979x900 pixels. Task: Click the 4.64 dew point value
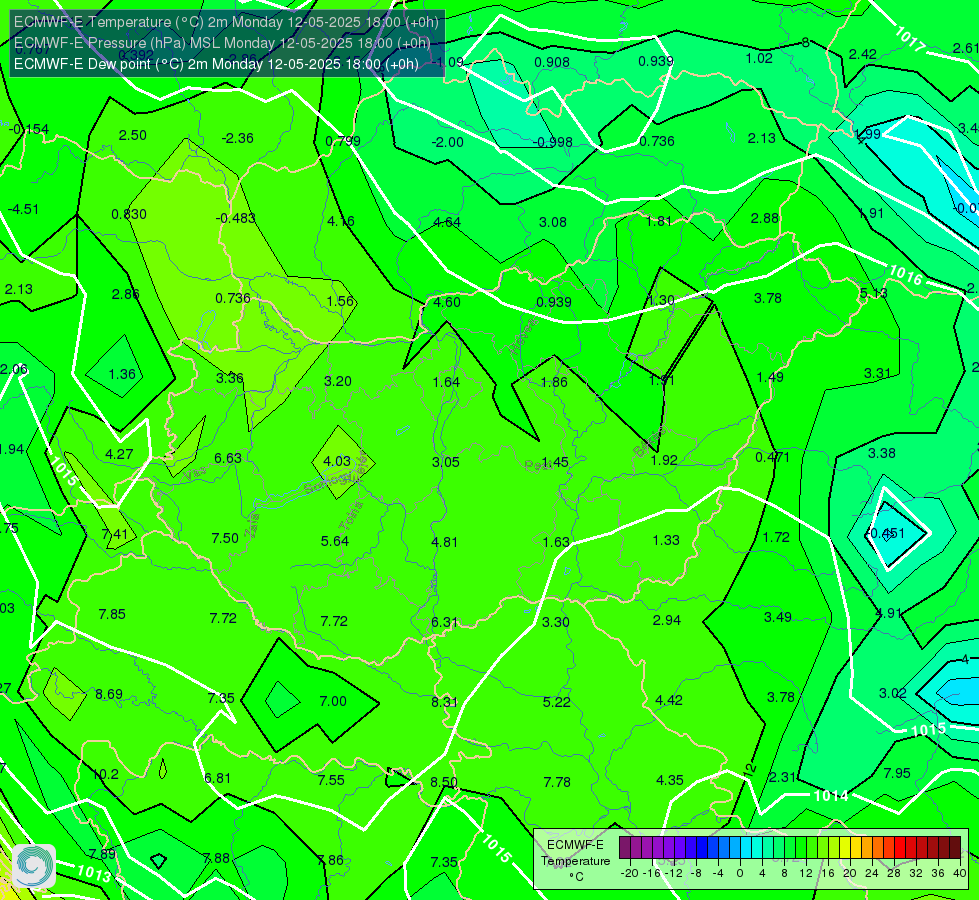coord(447,222)
